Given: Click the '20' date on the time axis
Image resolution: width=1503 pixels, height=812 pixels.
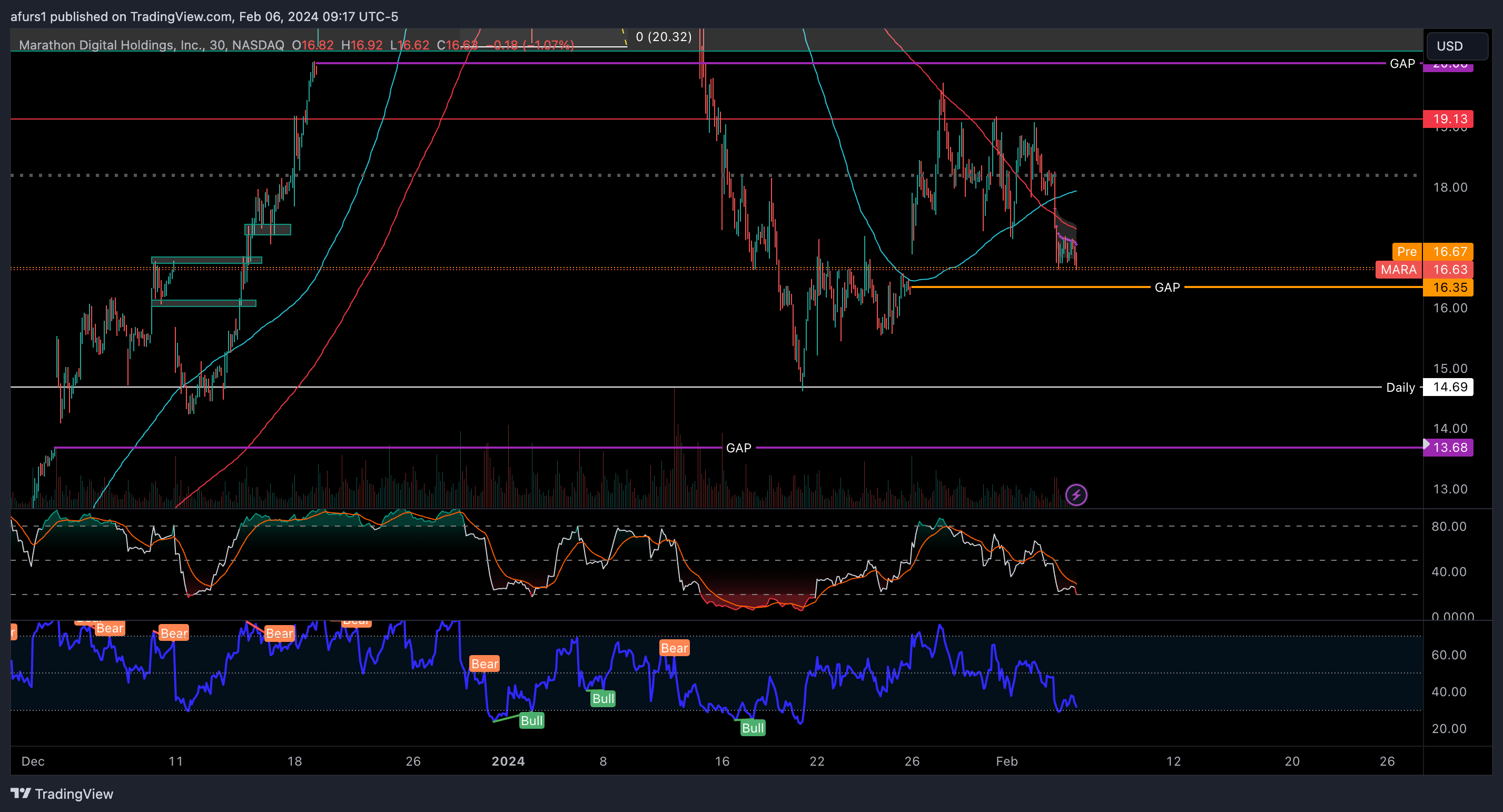Looking at the screenshot, I should 1292,761.
